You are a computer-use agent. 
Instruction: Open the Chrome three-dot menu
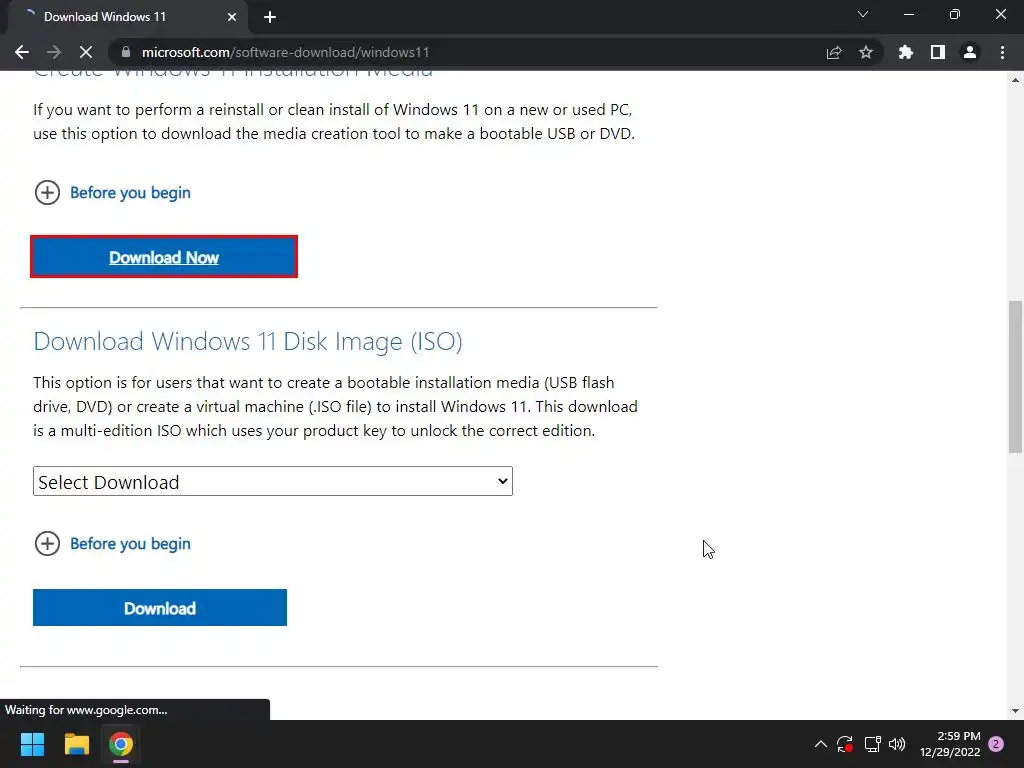pos(1002,52)
